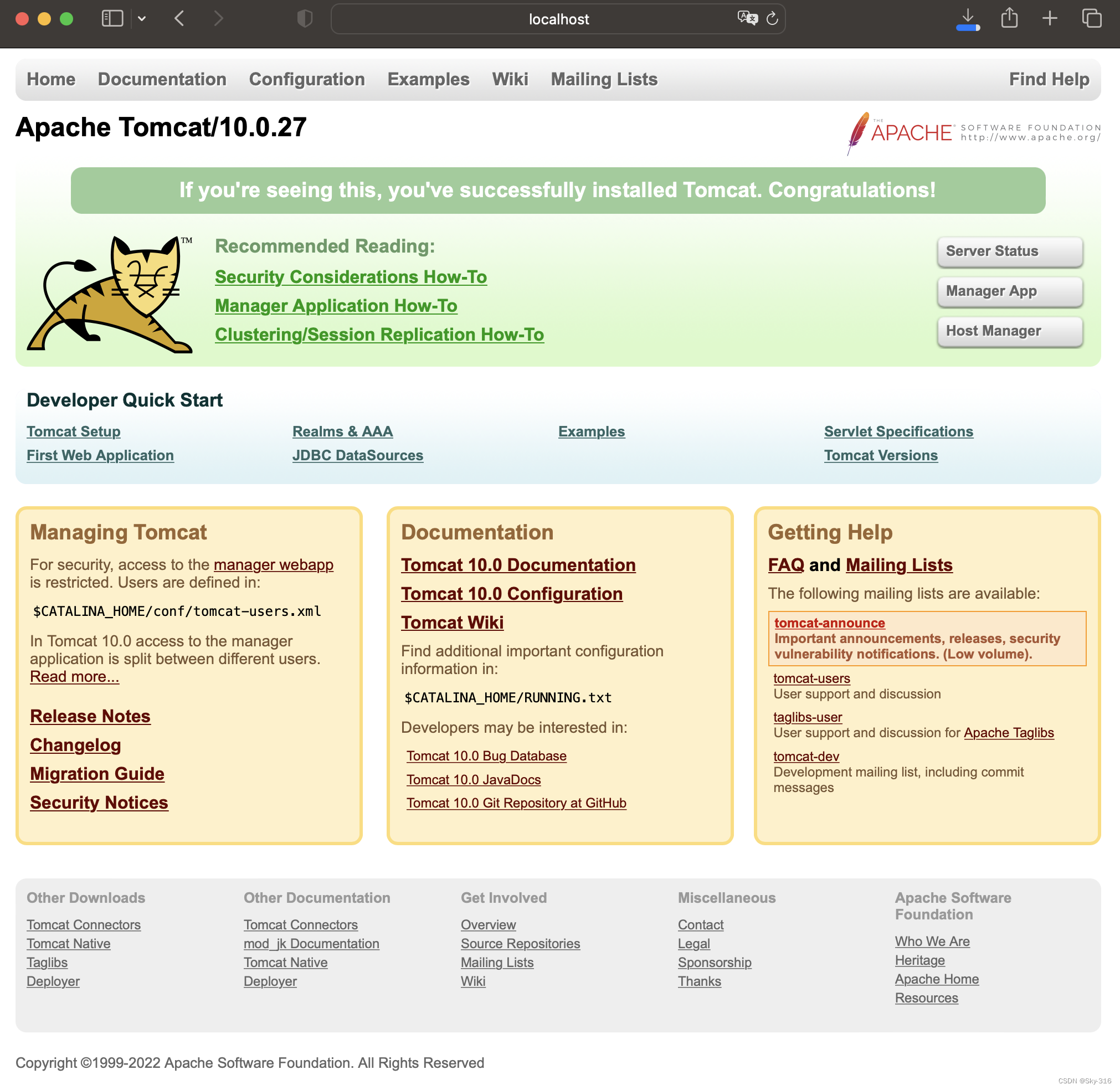
Task: Open Tomcat 10.0 Git Repository at GitHub
Action: [x=516, y=803]
